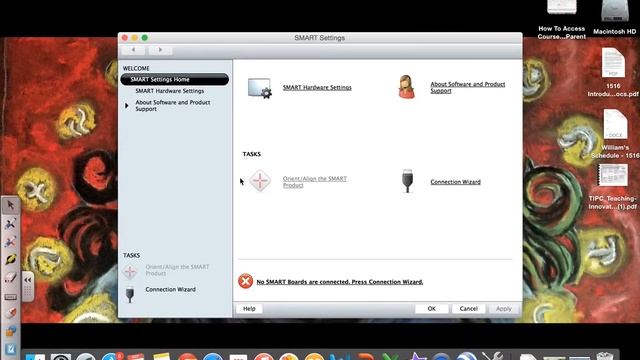The width and height of the screenshot is (640, 360).
Task: Click Connection Wizard text in sidebar tasks
Action: tap(170, 289)
